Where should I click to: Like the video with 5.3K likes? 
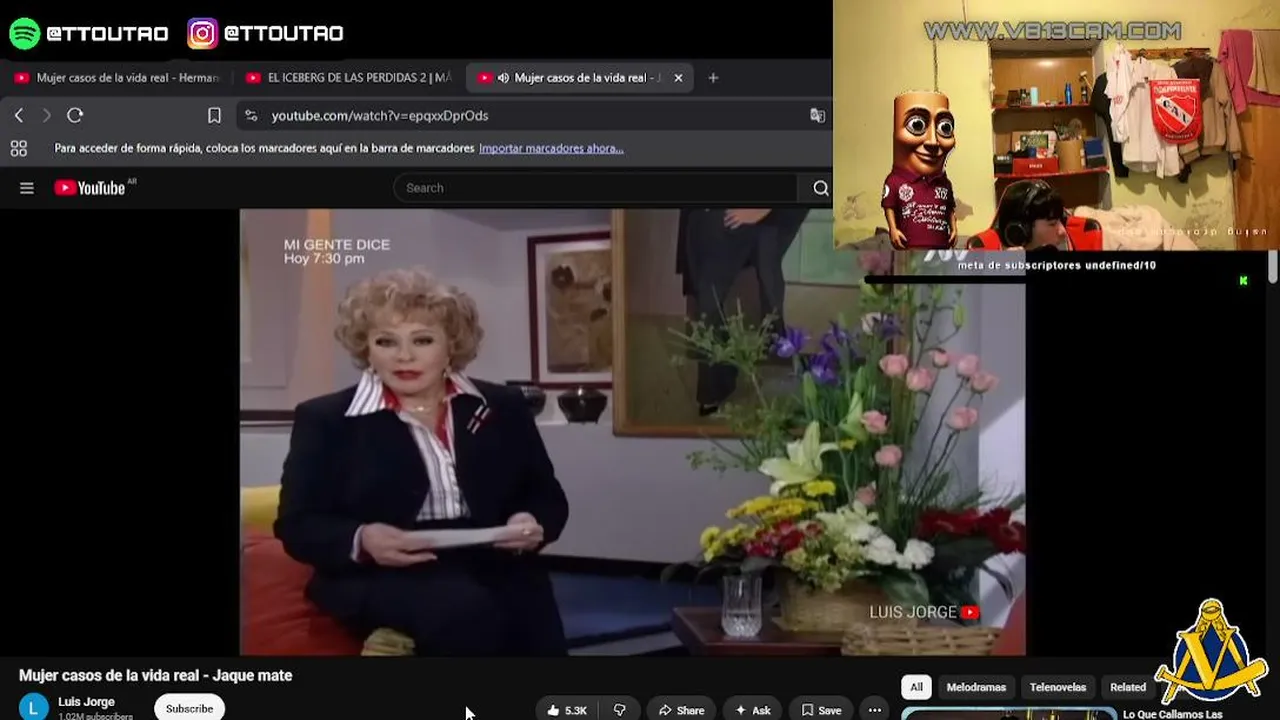(567, 710)
